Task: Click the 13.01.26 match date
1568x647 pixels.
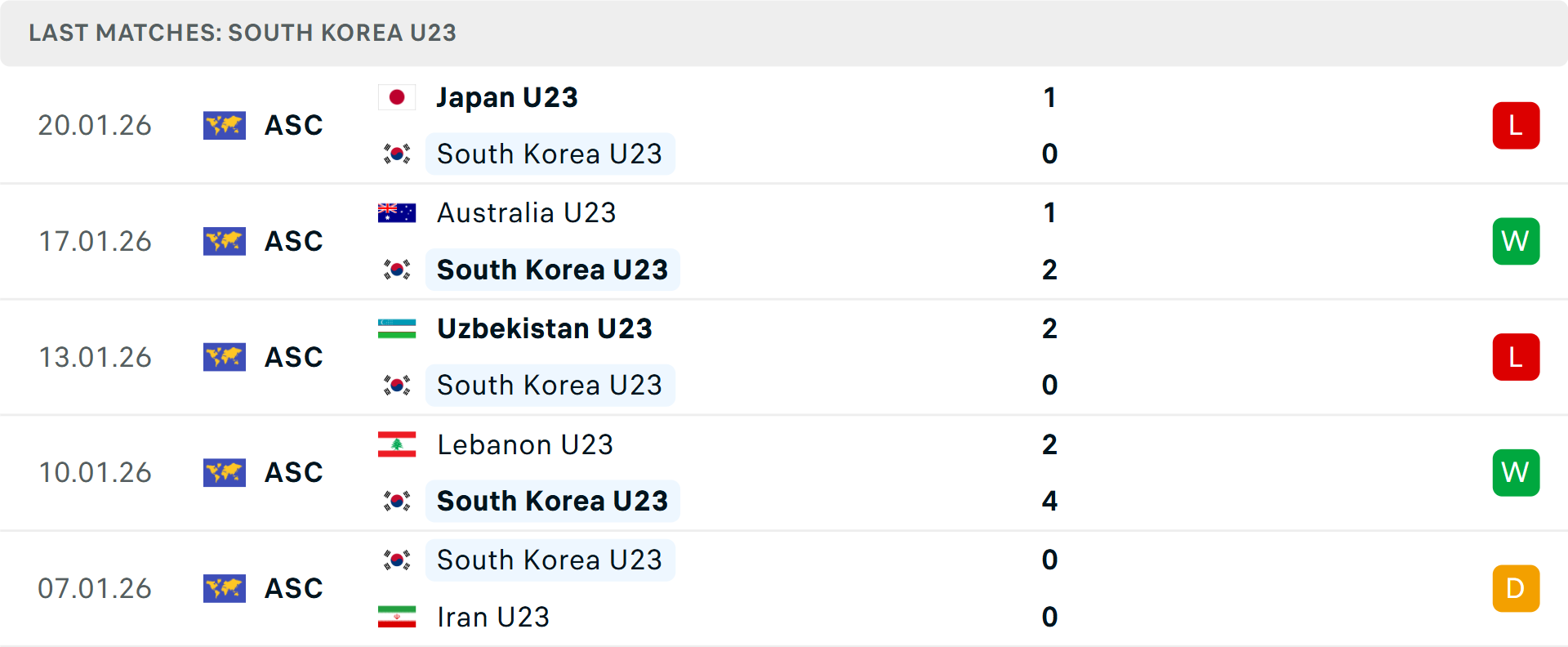Action: tap(96, 357)
